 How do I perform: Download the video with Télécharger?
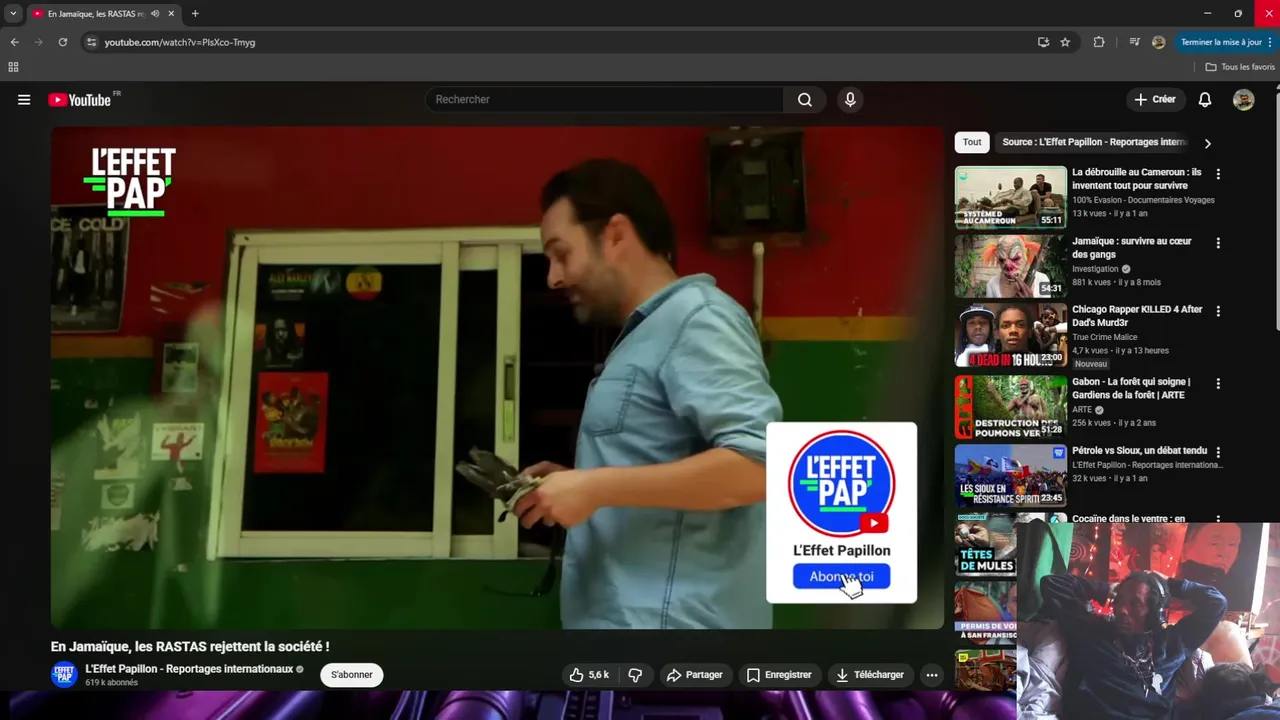point(869,675)
